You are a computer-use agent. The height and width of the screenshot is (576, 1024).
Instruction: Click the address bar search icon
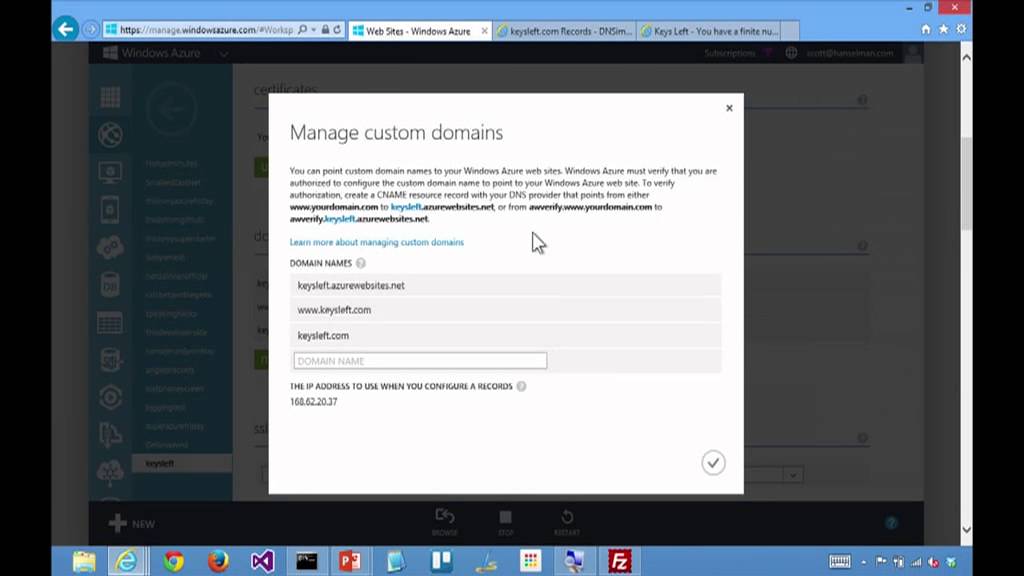[302, 30]
